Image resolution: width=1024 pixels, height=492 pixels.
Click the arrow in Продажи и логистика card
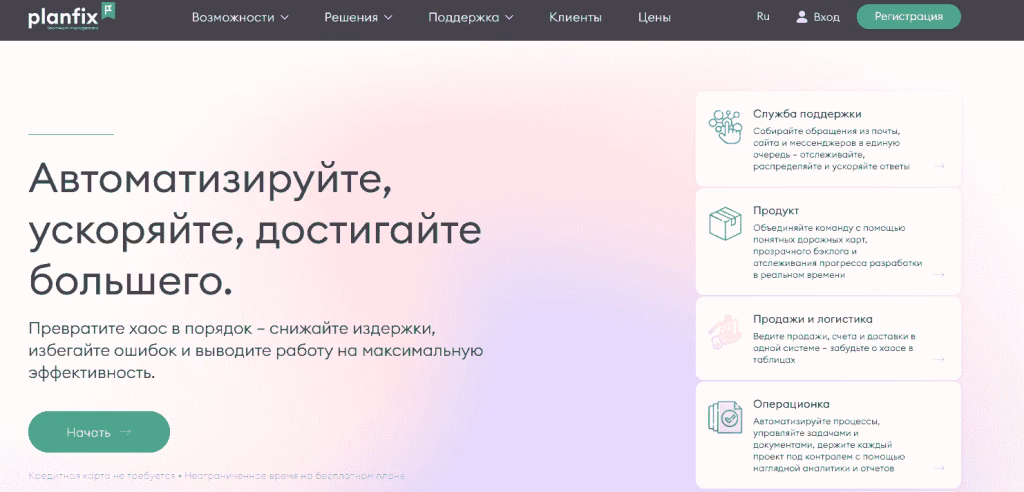[939, 359]
